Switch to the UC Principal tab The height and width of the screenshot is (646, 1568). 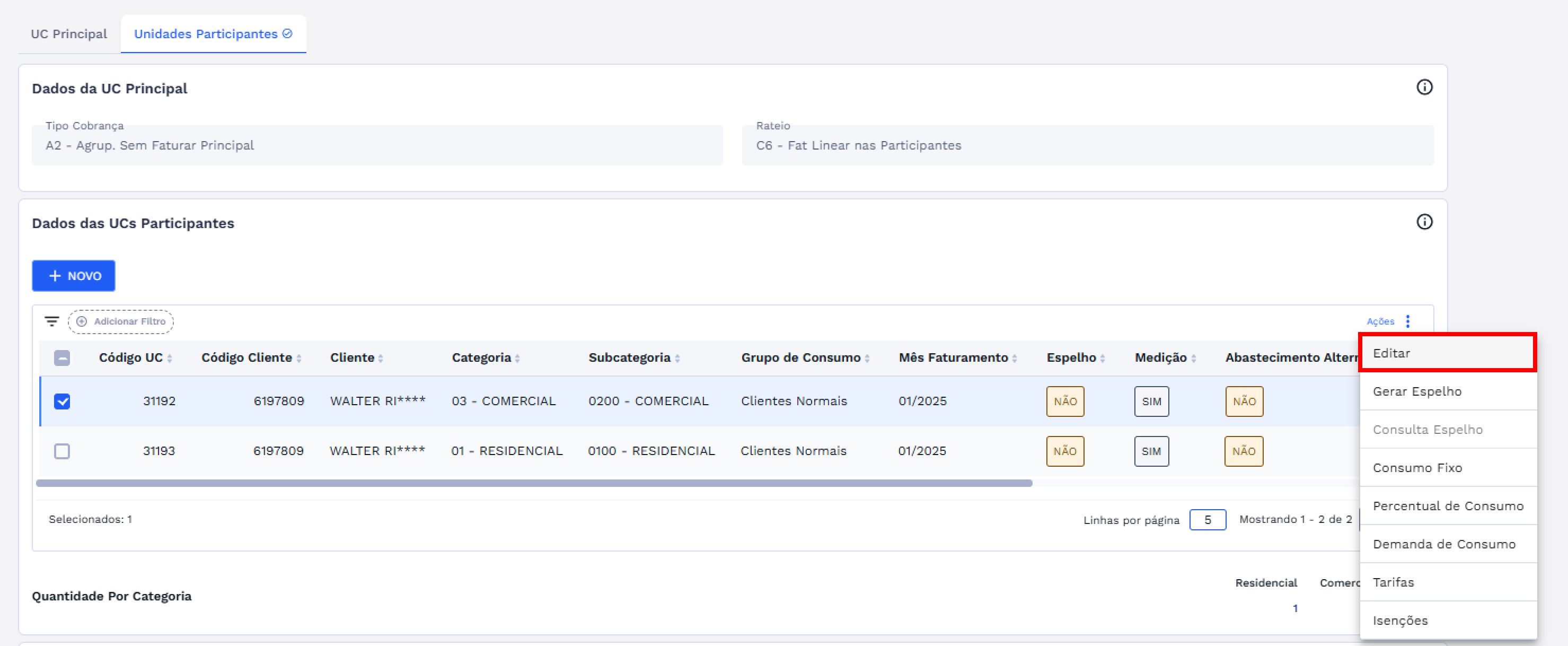pyautogui.click(x=69, y=34)
